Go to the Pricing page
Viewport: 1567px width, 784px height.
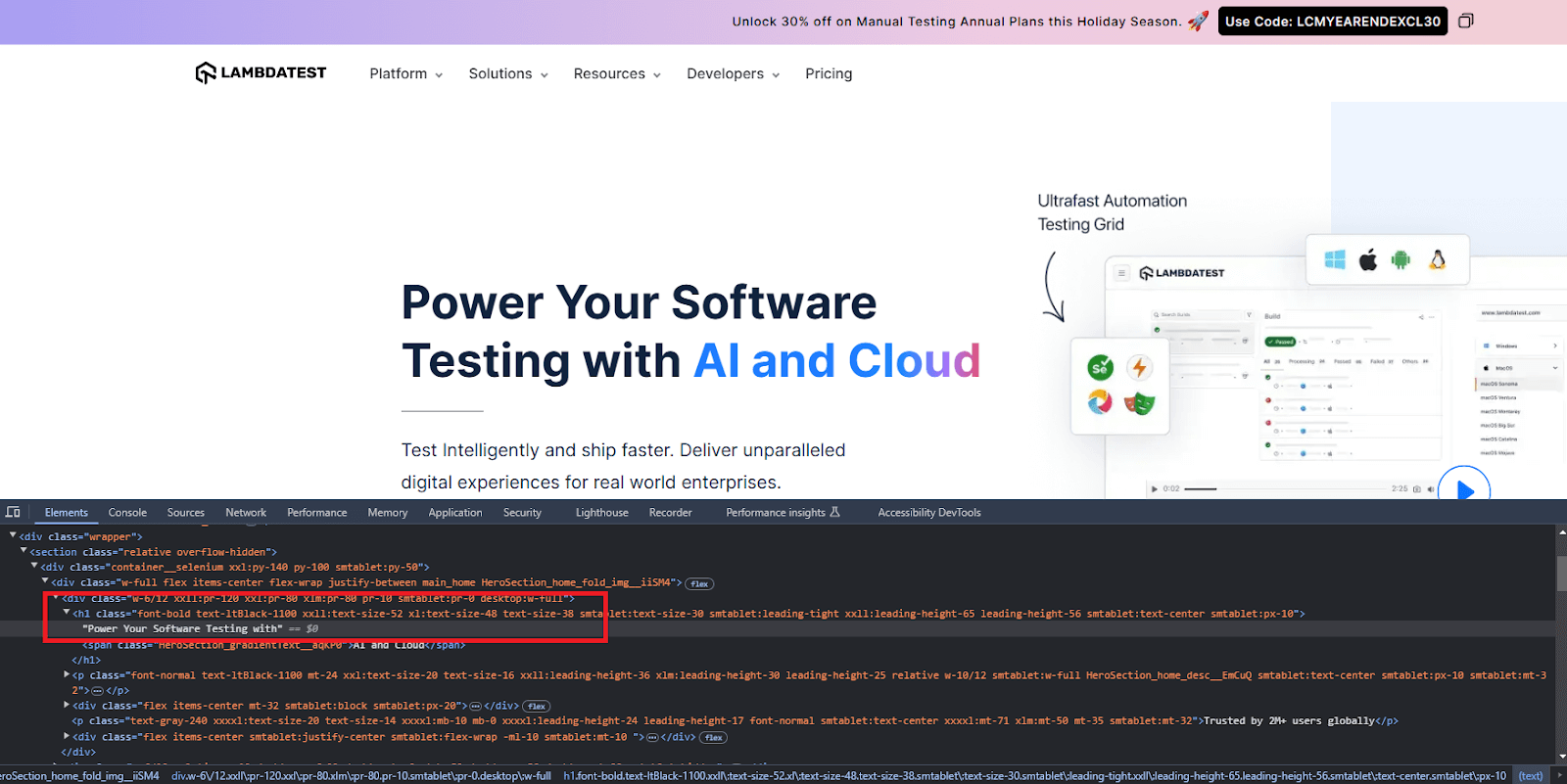pyautogui.click(x=829, y=73)
